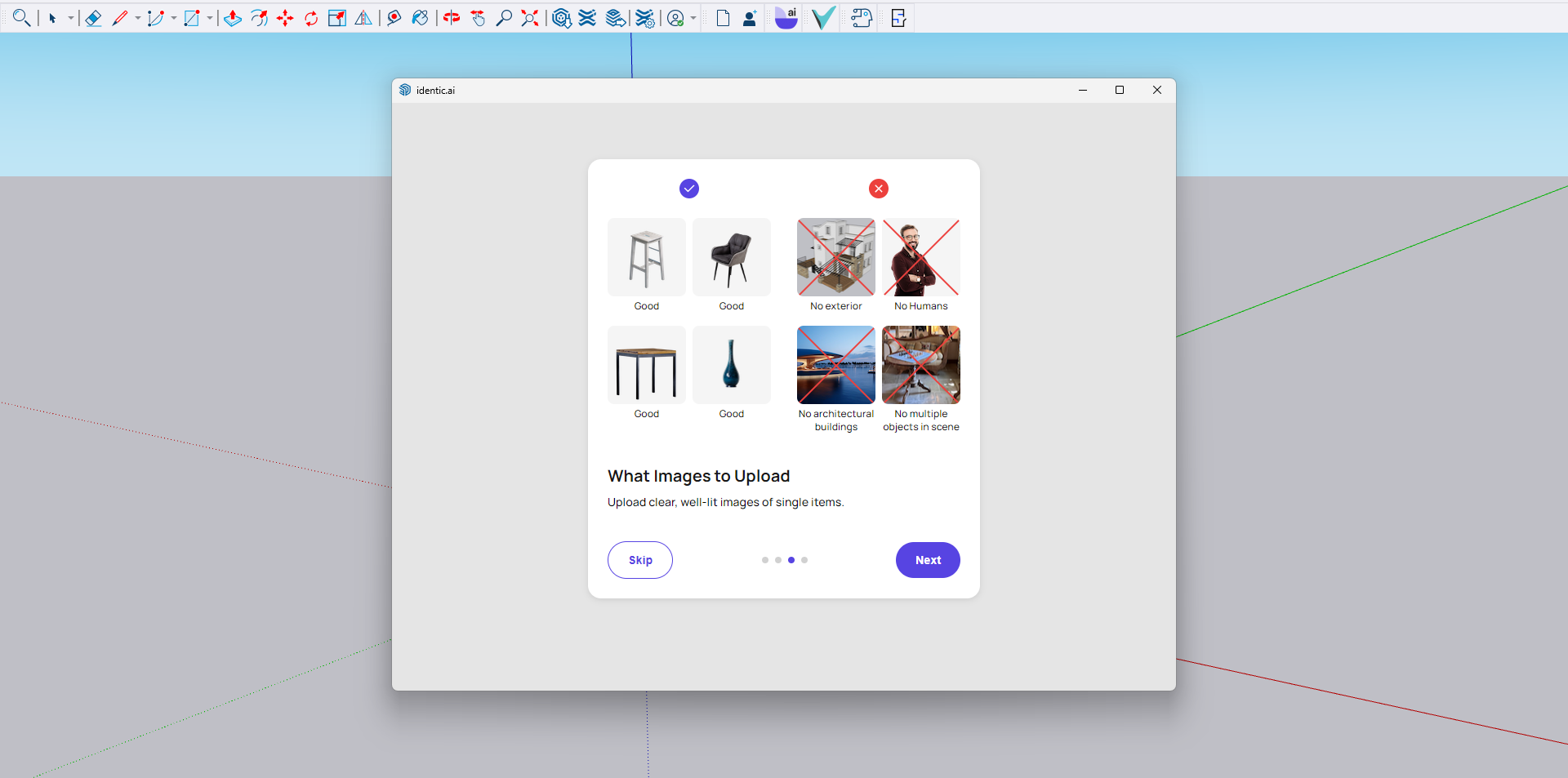Close the identic.ai dialog window
This screenshot has width=1568, height=778.
point(1157,90)
